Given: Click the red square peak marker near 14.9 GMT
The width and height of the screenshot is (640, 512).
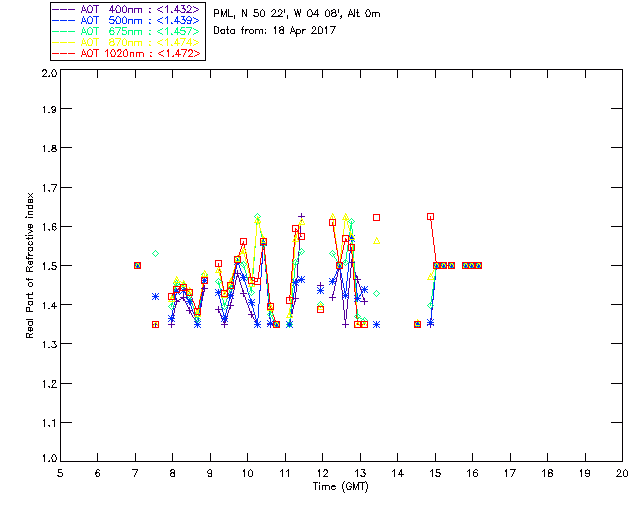Looking at the screenshot, I should coord(430,216).
